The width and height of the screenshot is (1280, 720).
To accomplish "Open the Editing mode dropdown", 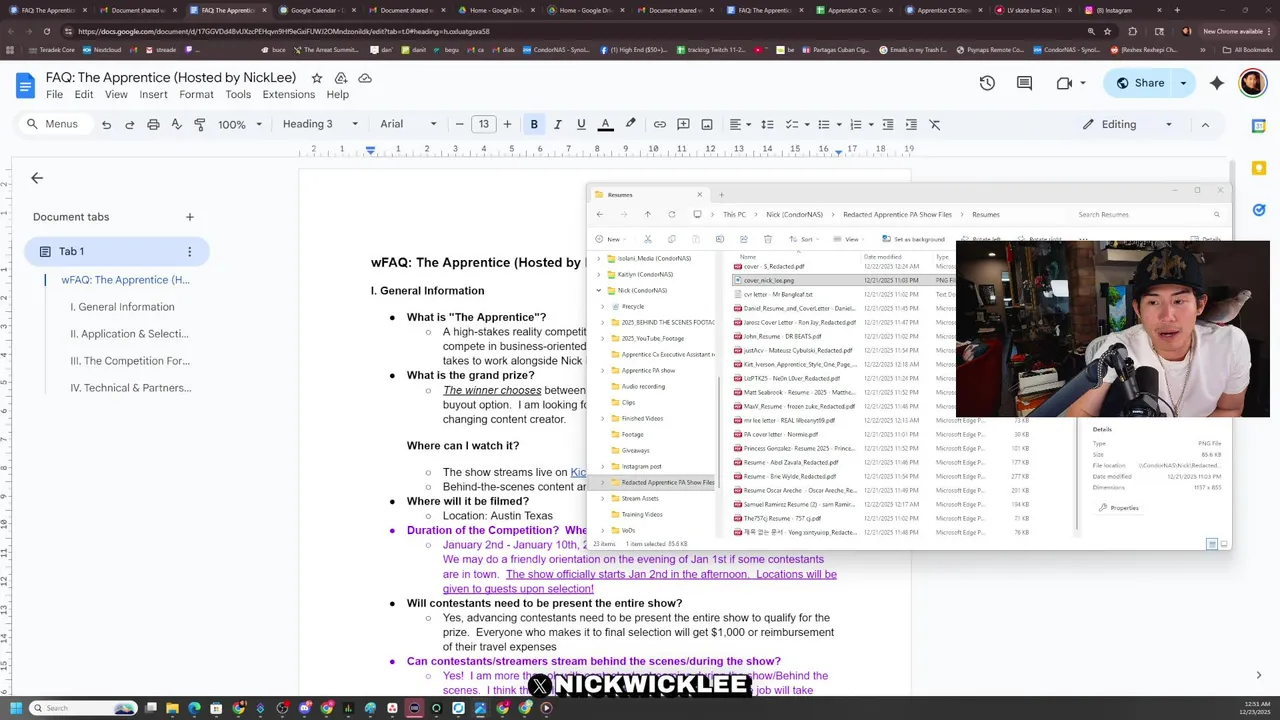I will [x=1127, y=124].
